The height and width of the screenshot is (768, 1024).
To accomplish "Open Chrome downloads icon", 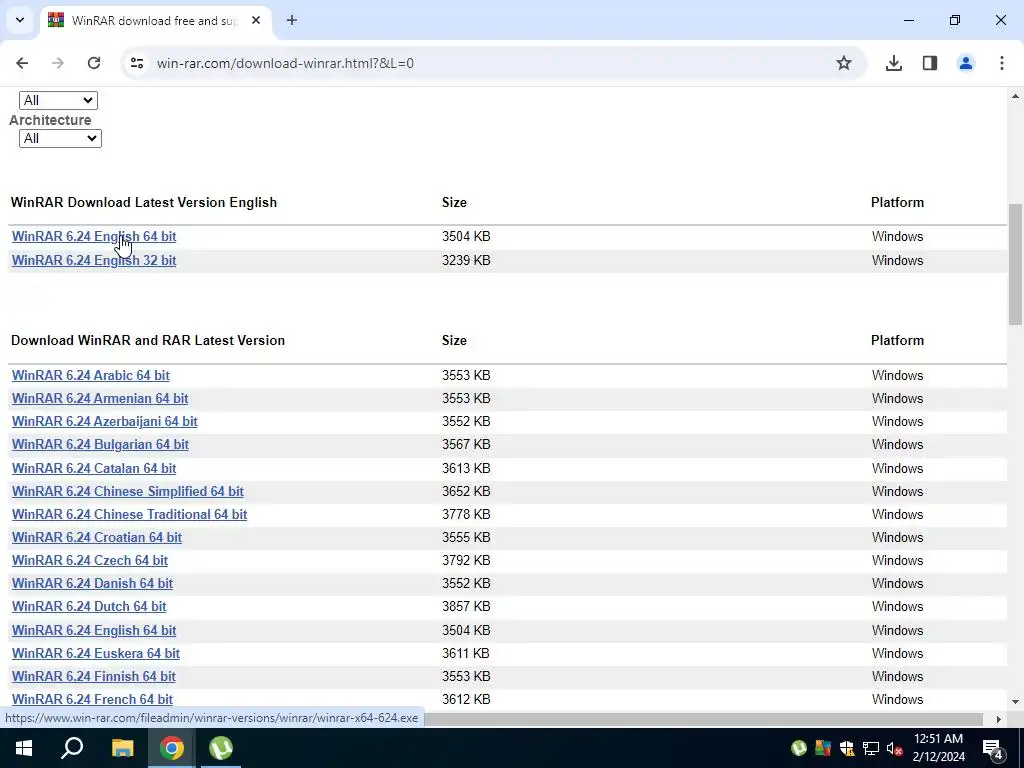I will coord(894,63).
